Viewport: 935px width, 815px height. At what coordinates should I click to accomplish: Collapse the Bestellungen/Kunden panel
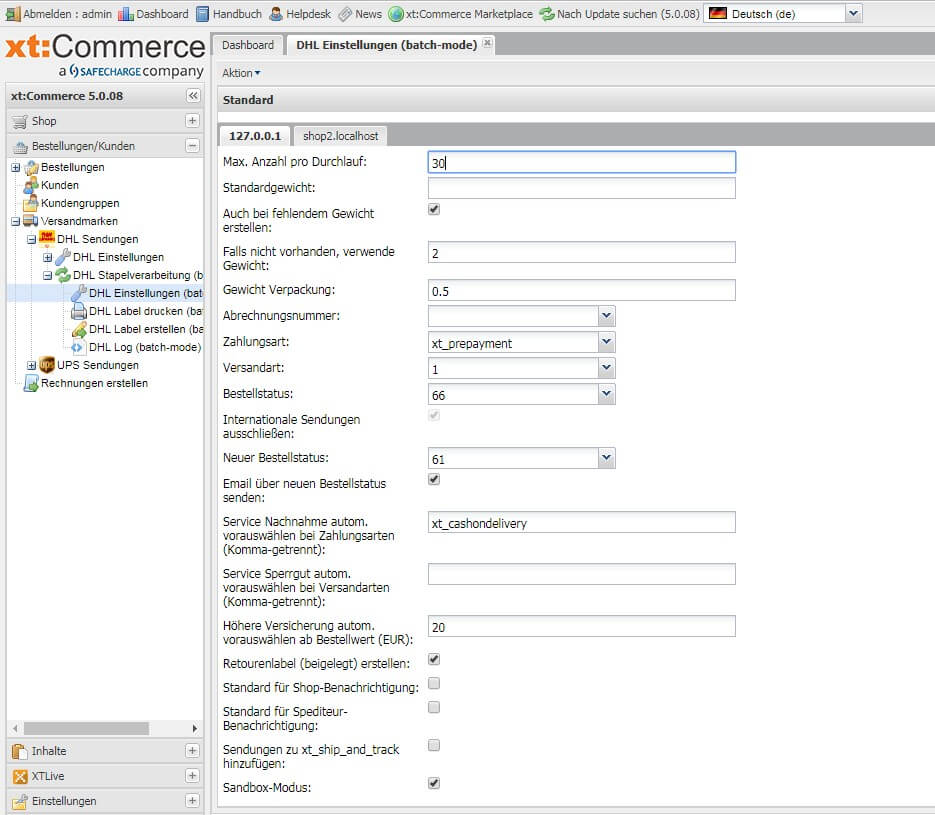click(x=193, y=145)
